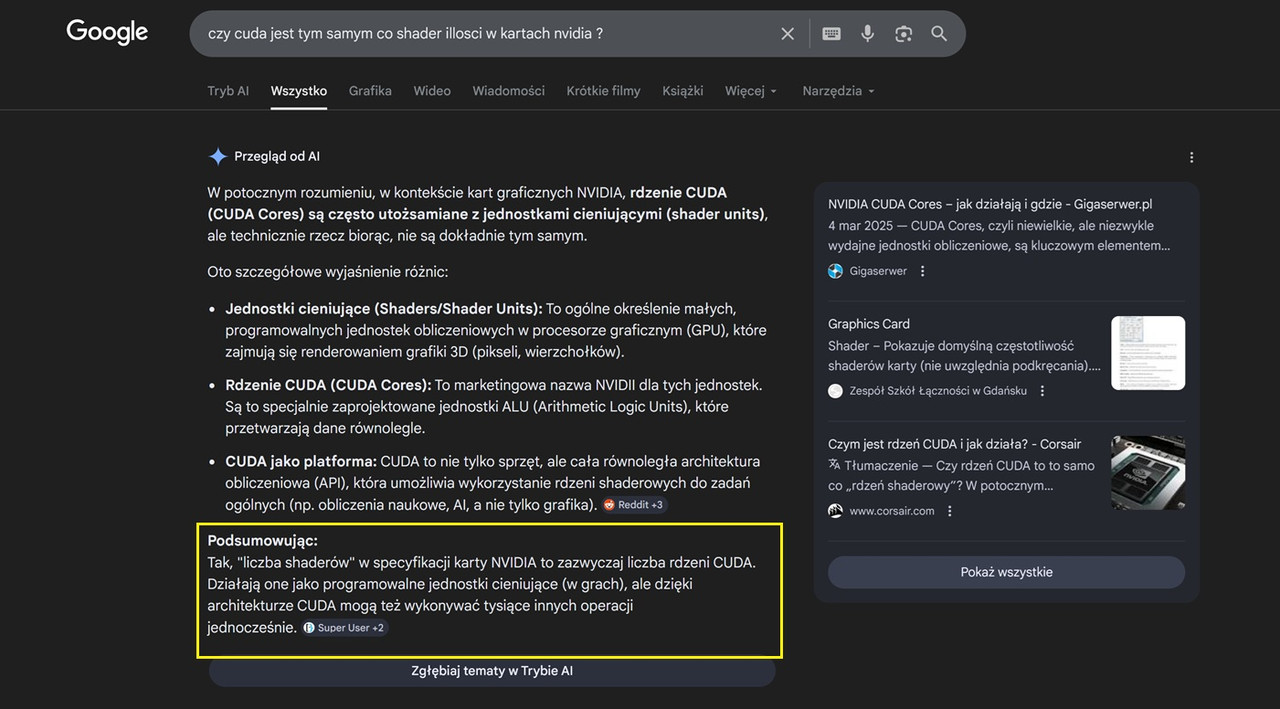Open www.corsair.com result three-dot menu

point(950,511)
